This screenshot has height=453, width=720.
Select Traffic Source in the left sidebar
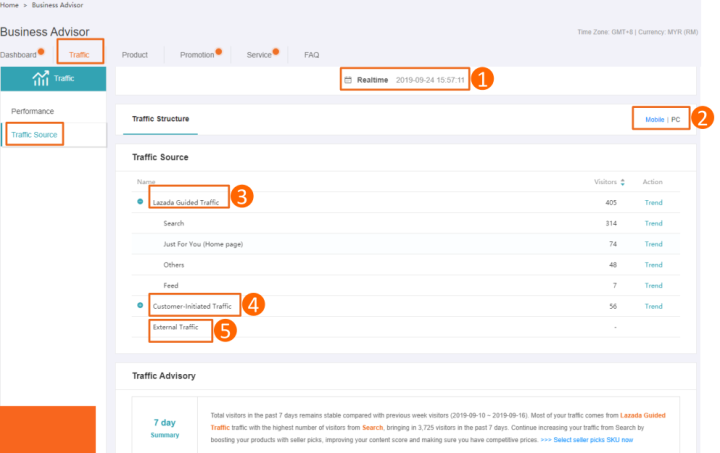click(x=34, y=134)
